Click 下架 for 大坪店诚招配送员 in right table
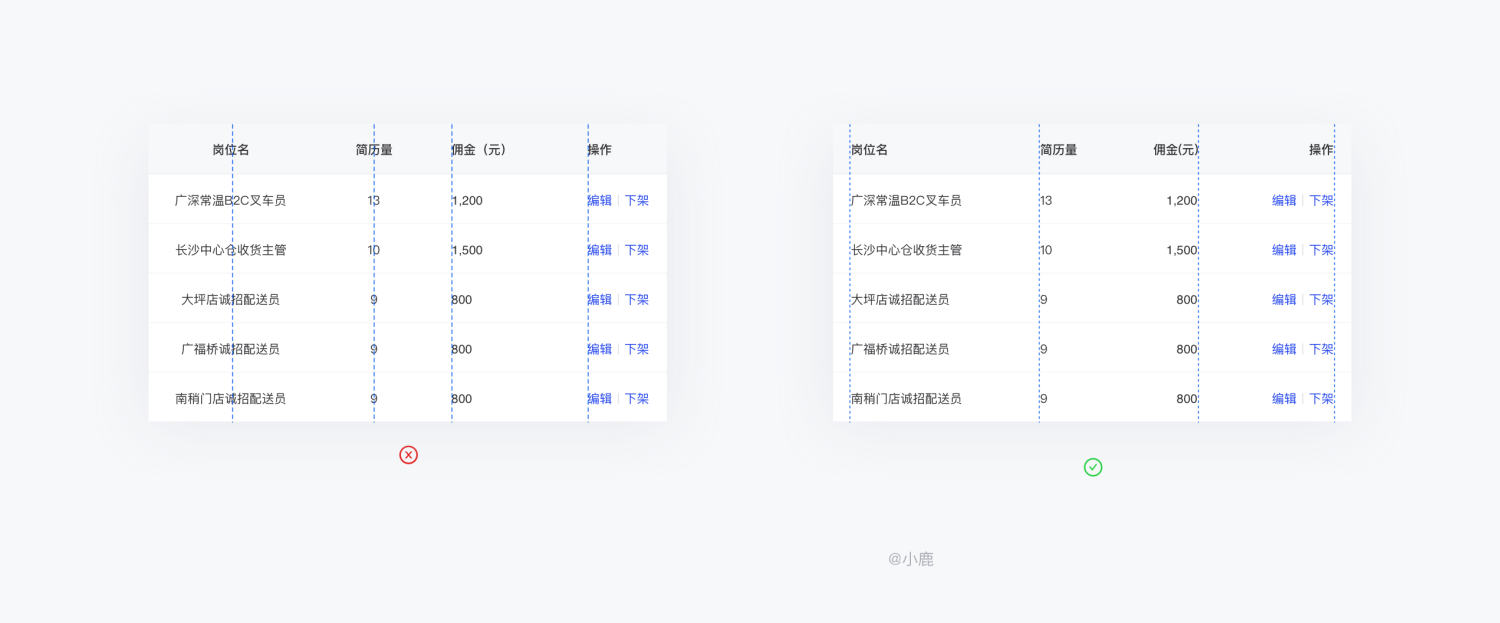 click(x=1322, y=299)
